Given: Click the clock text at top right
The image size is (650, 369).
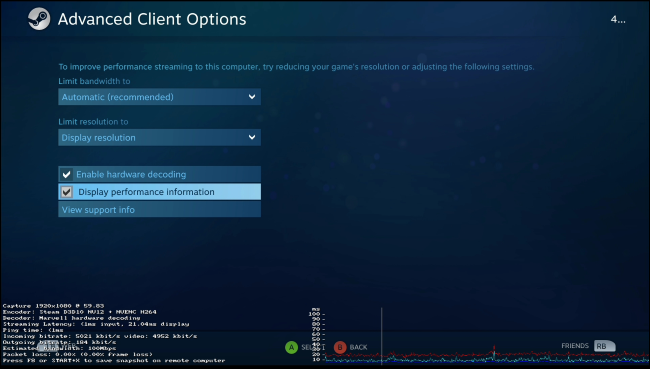Looking at the screenshot, I should [x=618, y=19].
